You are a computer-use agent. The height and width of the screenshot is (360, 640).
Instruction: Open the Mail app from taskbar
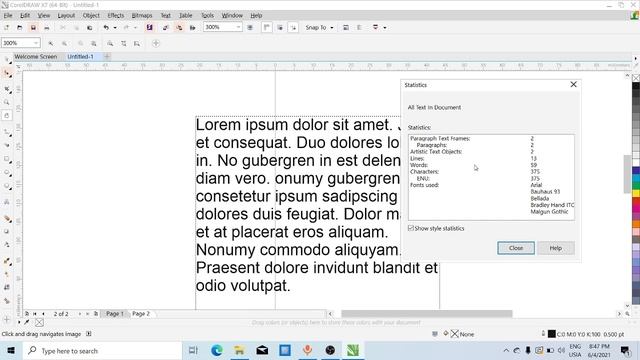click(x=262, y=350)
